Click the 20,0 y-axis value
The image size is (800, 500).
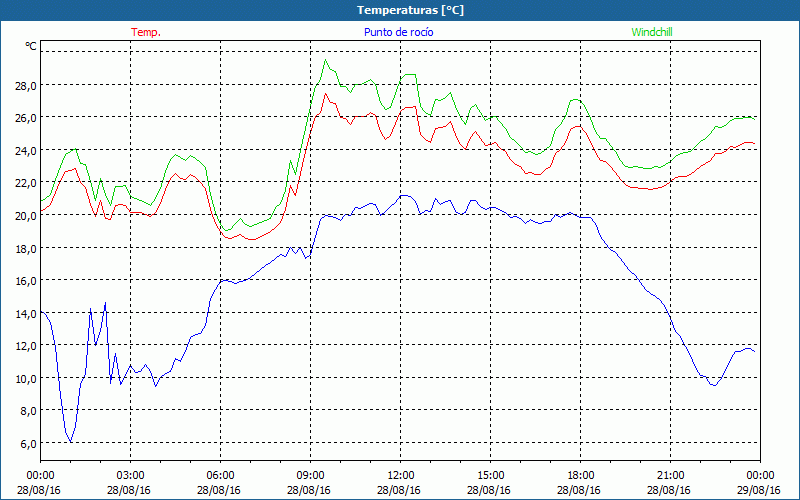tap(25, 215)
